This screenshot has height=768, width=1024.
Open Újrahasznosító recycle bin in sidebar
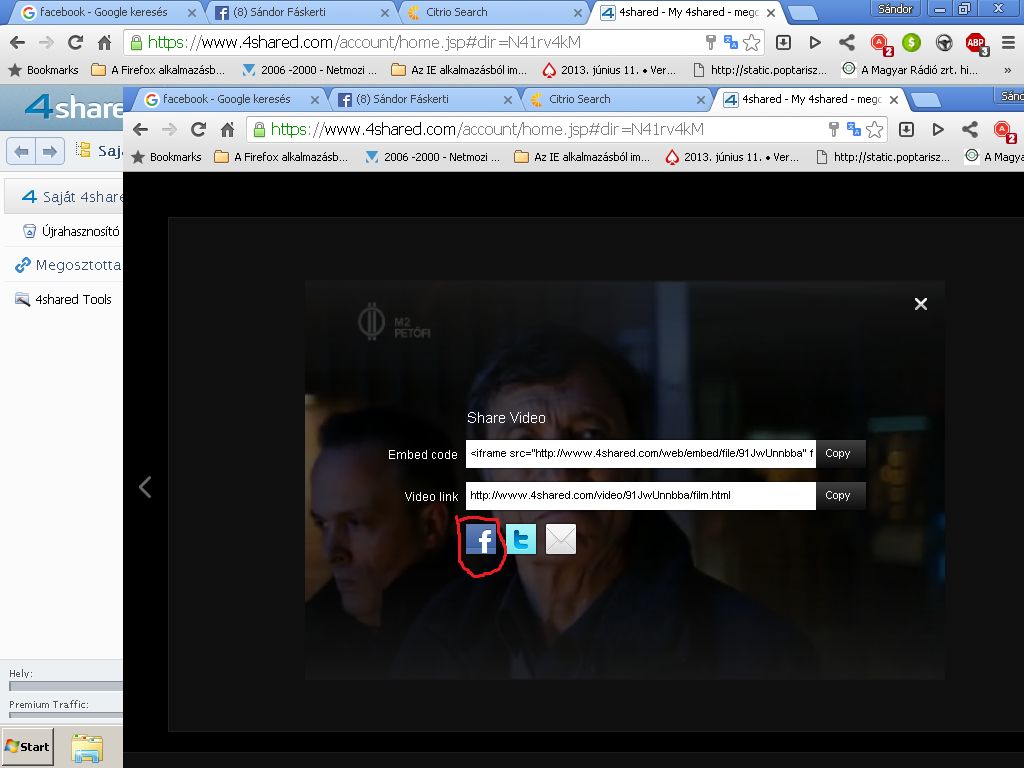[72, 231]
